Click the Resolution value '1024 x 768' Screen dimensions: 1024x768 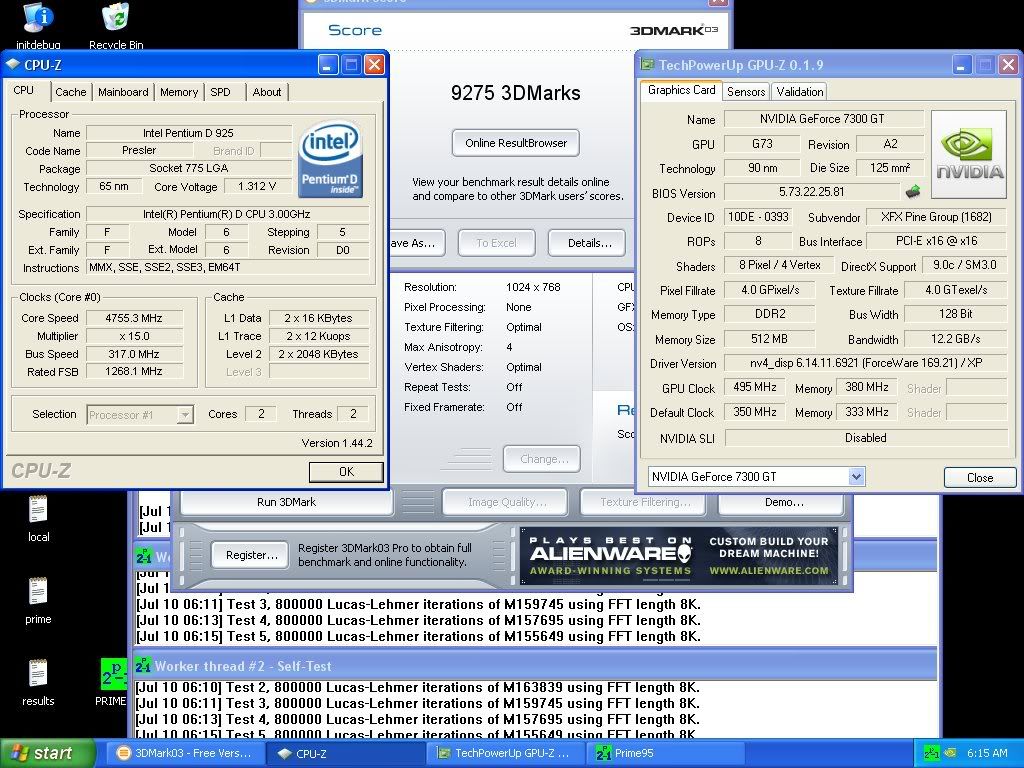click(x=533, y=287)
